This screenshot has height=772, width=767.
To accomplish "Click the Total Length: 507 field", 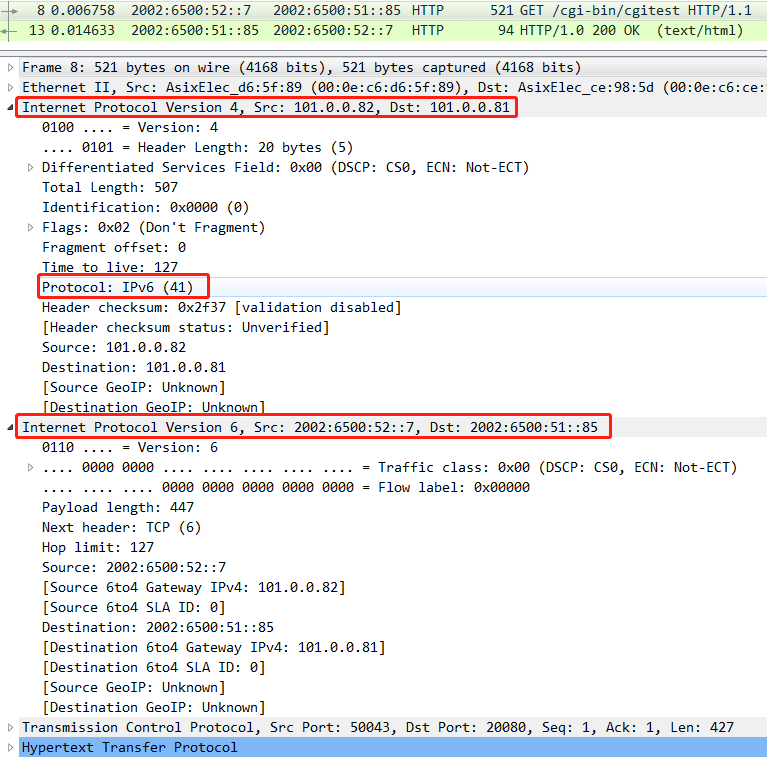I will [x=110, y=188].
